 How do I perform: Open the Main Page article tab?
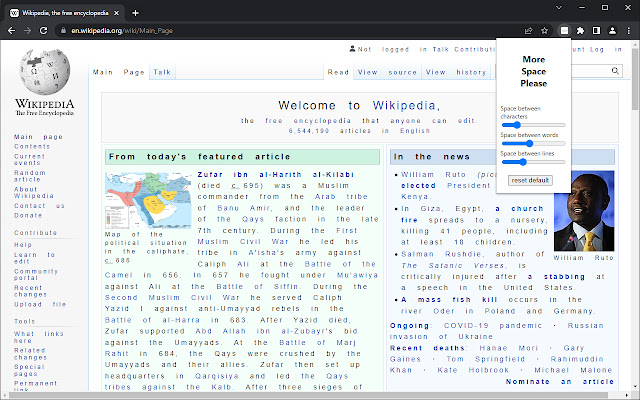(119, 72)
